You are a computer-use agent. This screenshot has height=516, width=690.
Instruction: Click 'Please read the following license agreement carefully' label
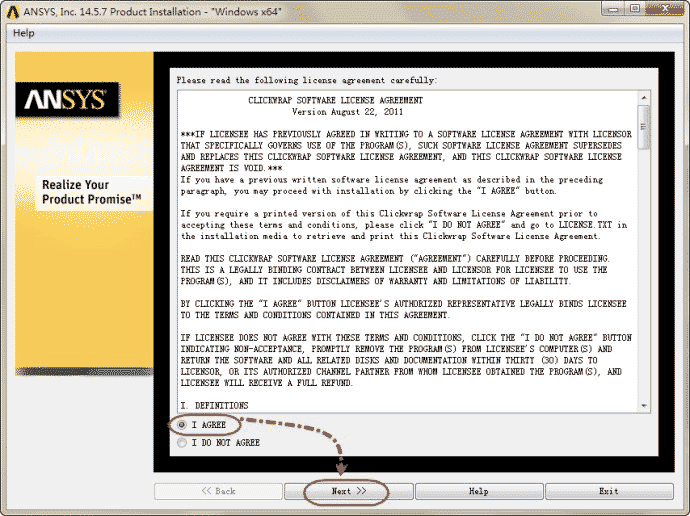tap(306, 81)
